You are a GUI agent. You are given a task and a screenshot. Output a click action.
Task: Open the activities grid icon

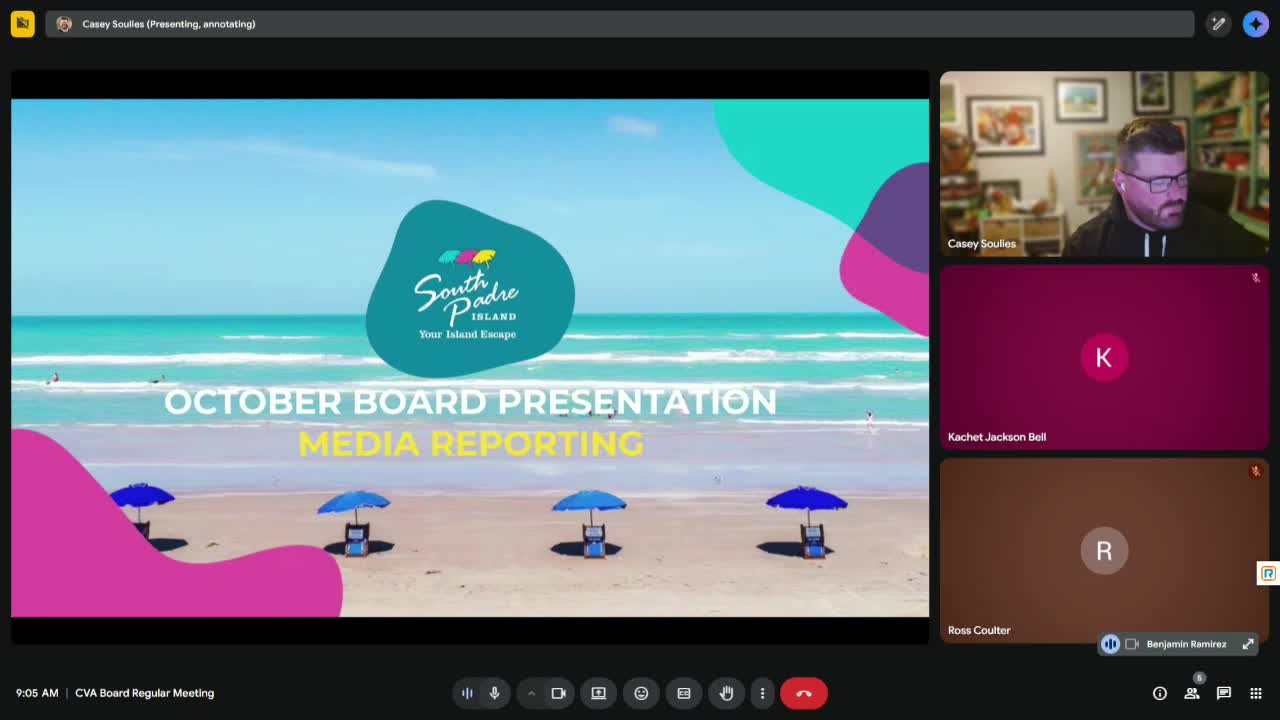pyautogui.click(x=1256, y=693)
